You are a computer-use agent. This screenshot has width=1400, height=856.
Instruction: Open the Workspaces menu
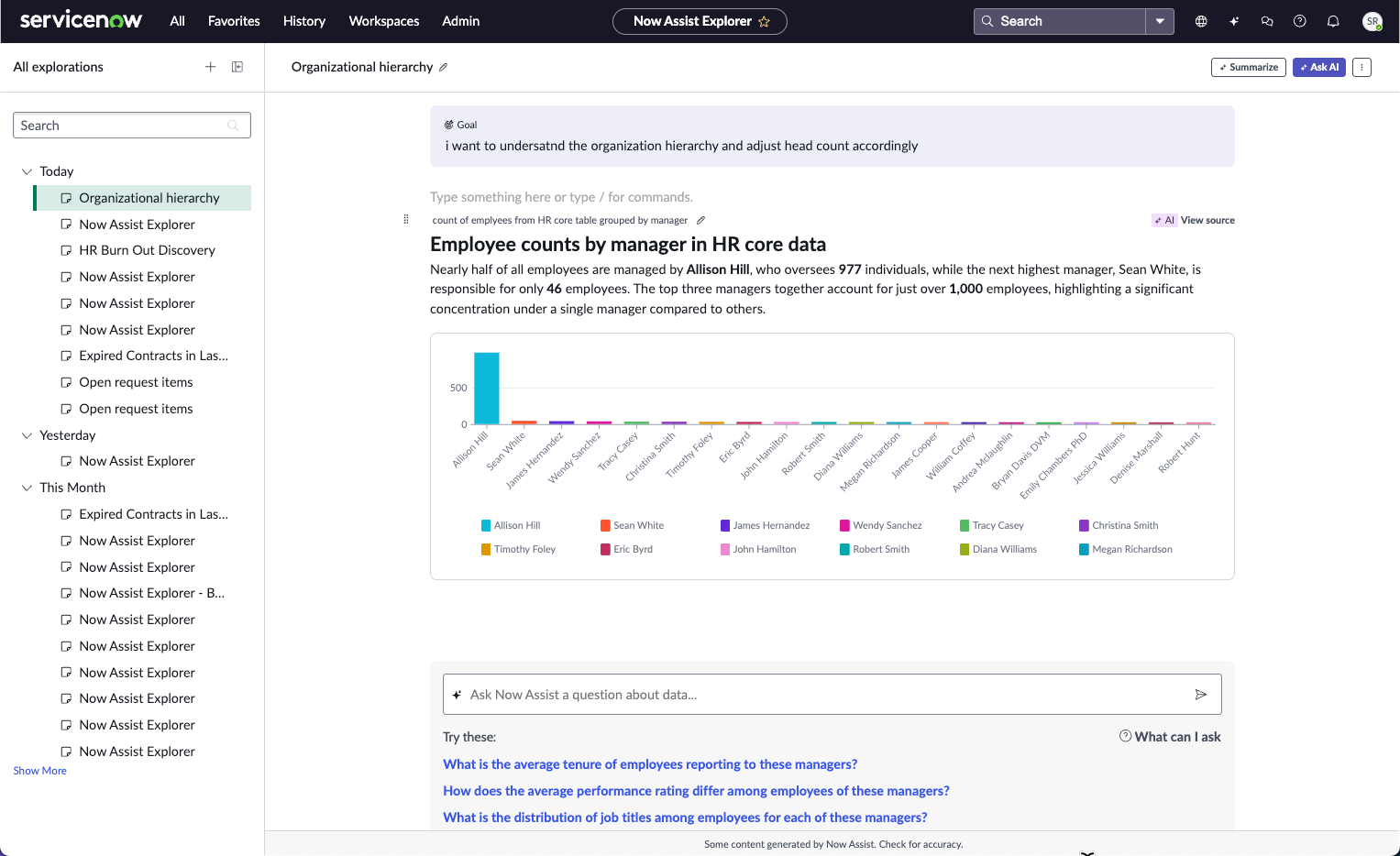pos(384,21)
